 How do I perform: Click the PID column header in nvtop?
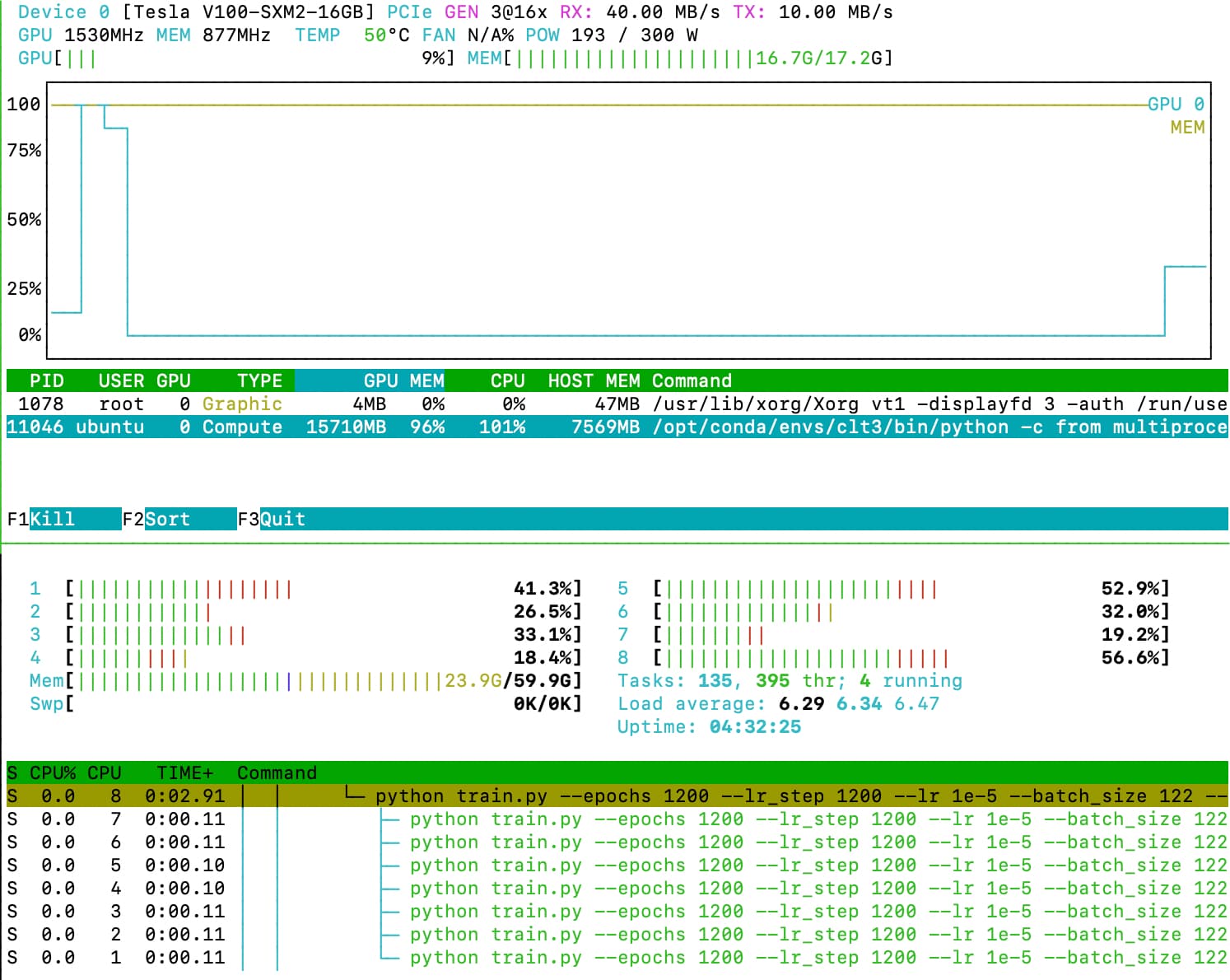coord(46,380)
